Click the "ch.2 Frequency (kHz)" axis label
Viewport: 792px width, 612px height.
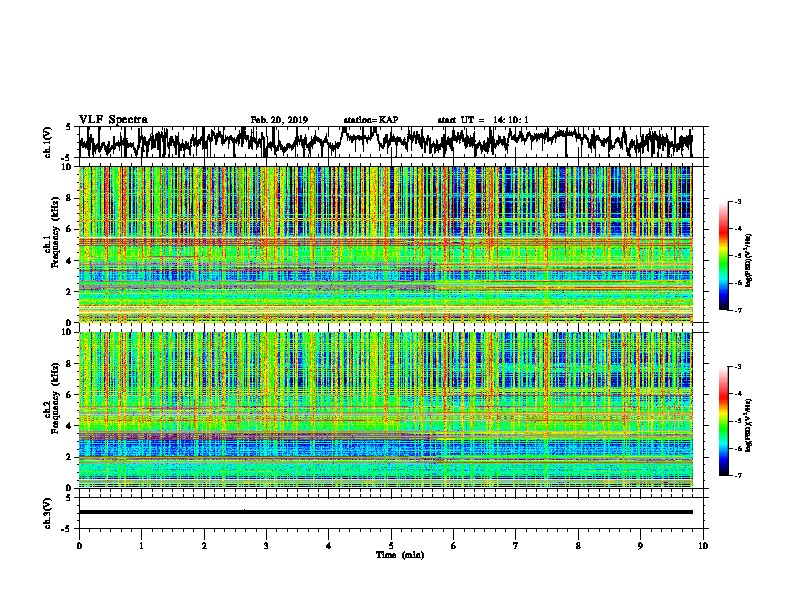tap(51, 398)
